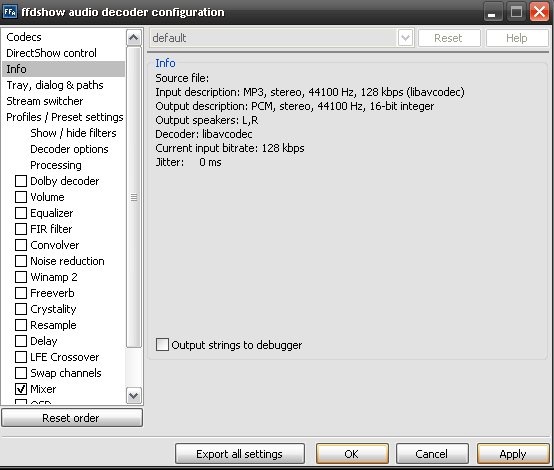Click the Output description text line
The height and width of the screenshot is (470, 554).
pos(295,106)
